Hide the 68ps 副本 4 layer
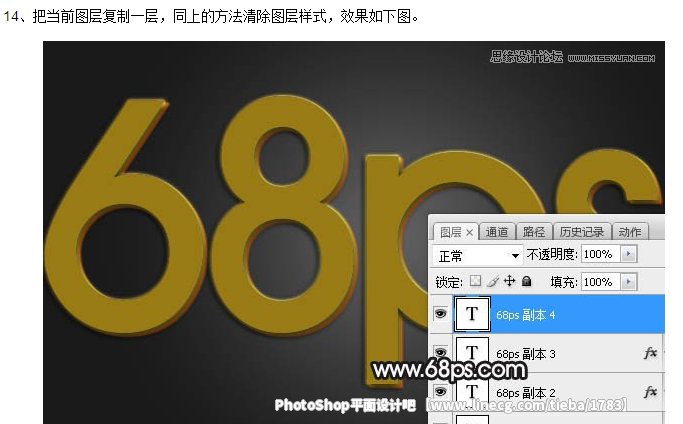Image resolution: width=683 pixels, height=424 pixels. click(x=440, y=314)
